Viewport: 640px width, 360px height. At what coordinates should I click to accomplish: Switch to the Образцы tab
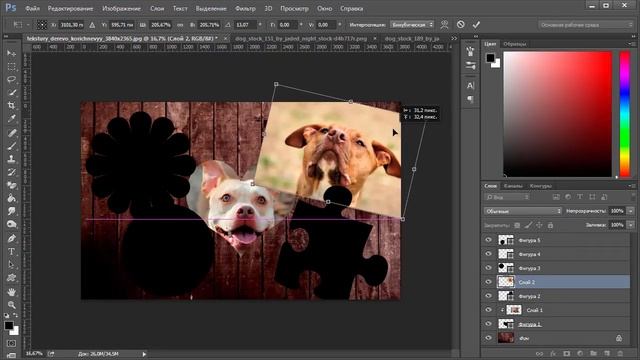[515, 44]
